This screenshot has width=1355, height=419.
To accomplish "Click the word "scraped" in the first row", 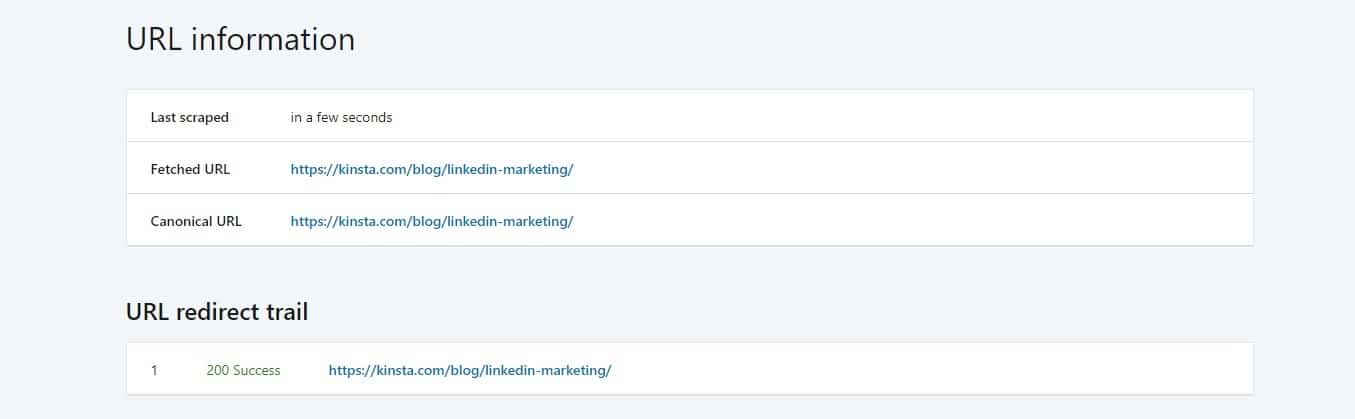I will tap(204, 117).
